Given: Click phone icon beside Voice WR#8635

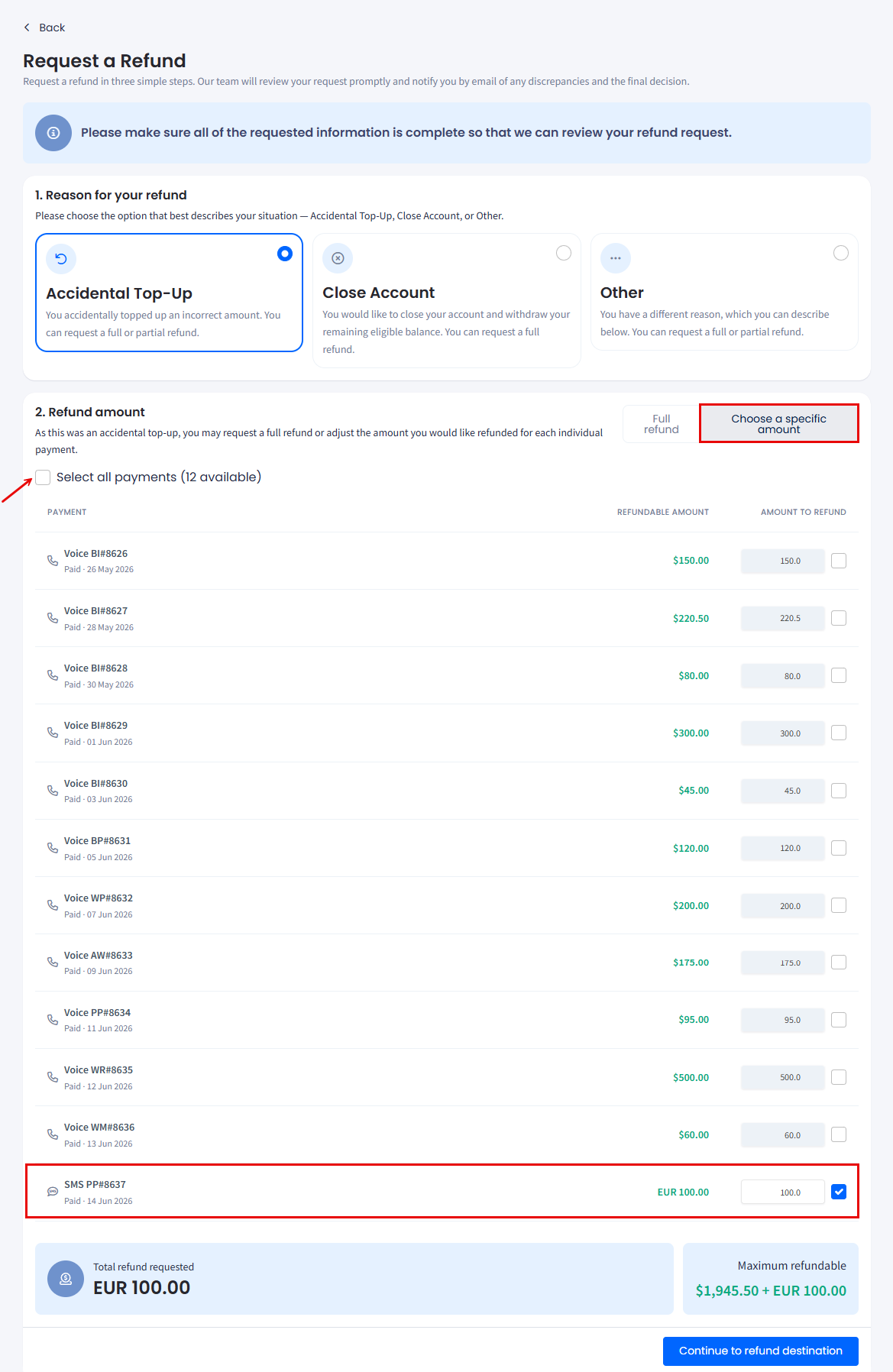Looking at the screenshot, I should [x=53, y=1077].
